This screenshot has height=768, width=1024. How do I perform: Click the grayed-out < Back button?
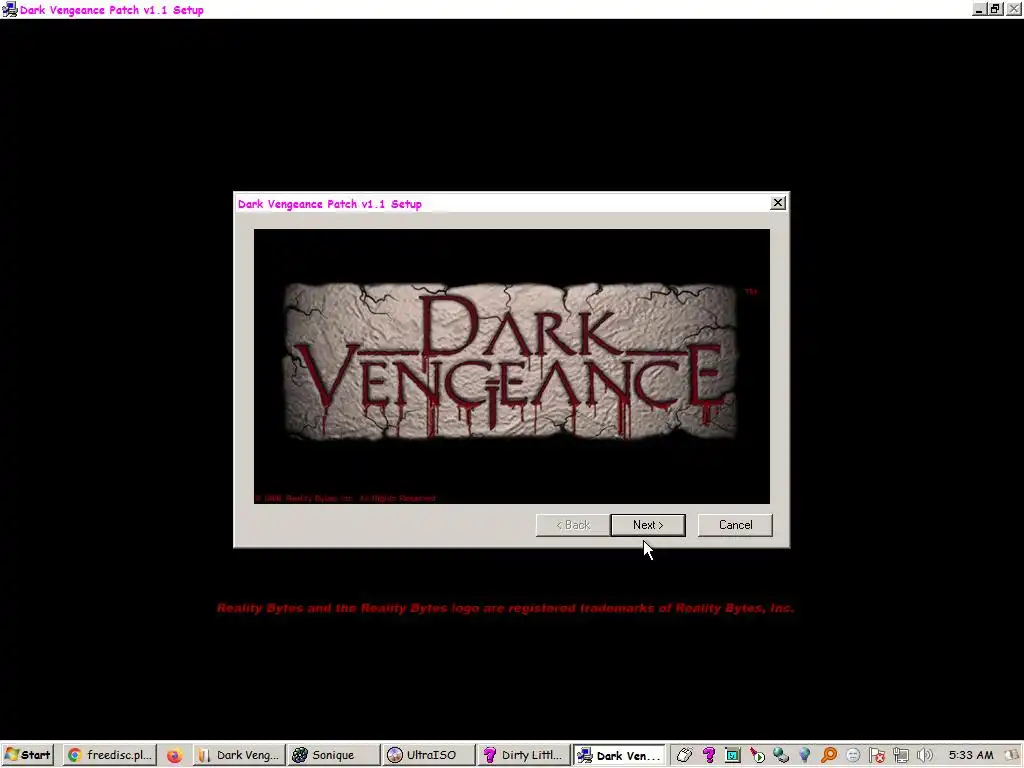[573, 525]
